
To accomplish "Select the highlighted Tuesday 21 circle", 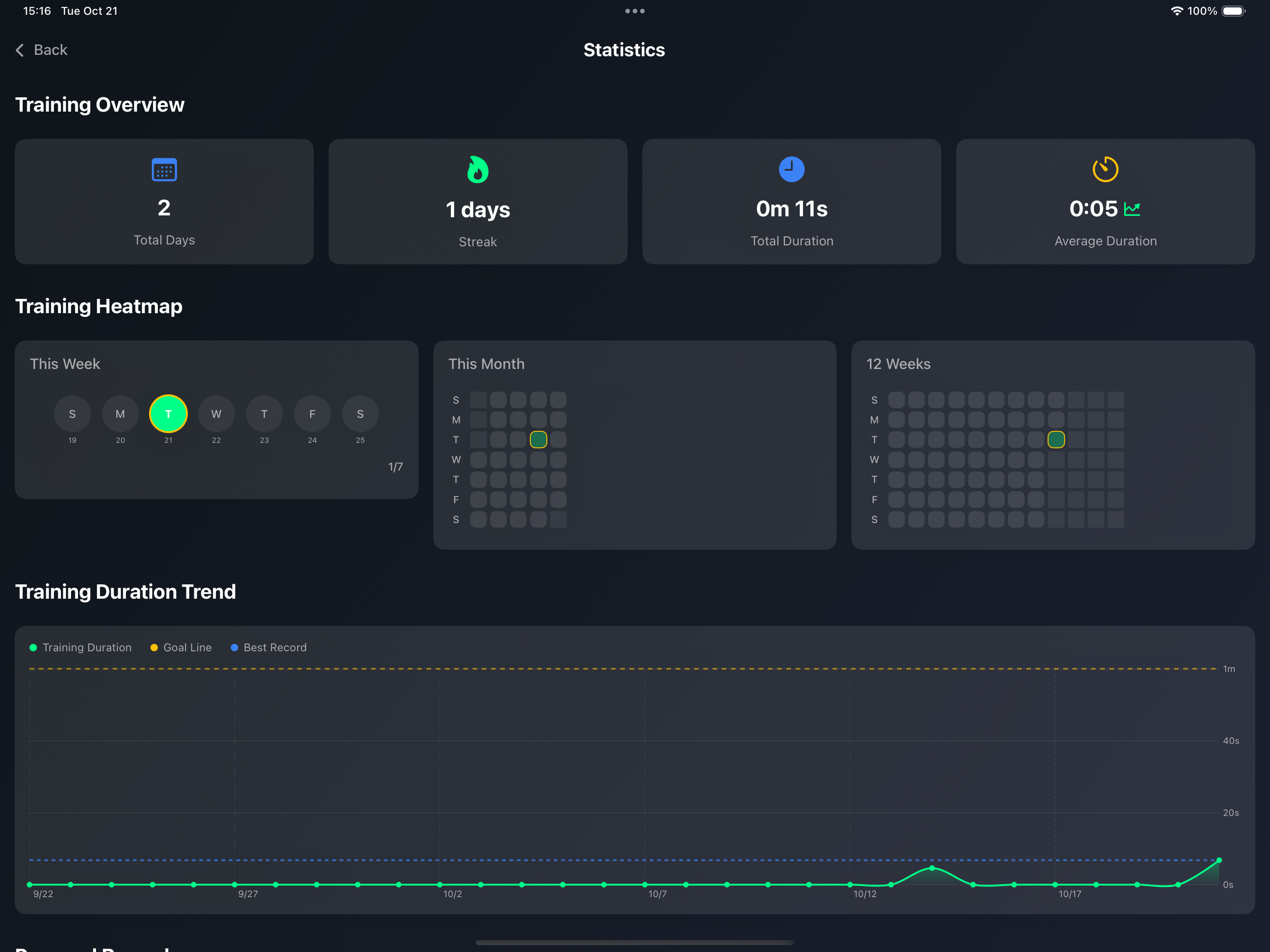I will pyautogui.click(x=168, y=414).
